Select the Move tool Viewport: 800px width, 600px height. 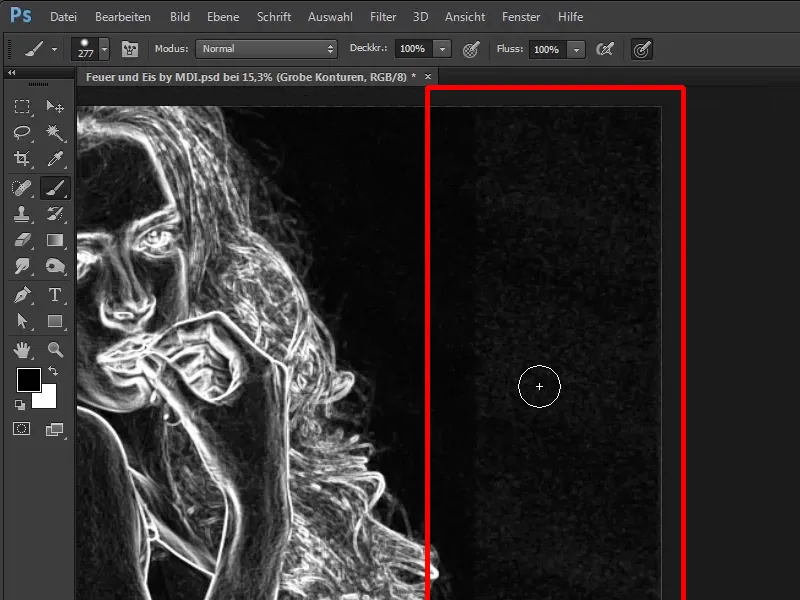click(55, 107)
